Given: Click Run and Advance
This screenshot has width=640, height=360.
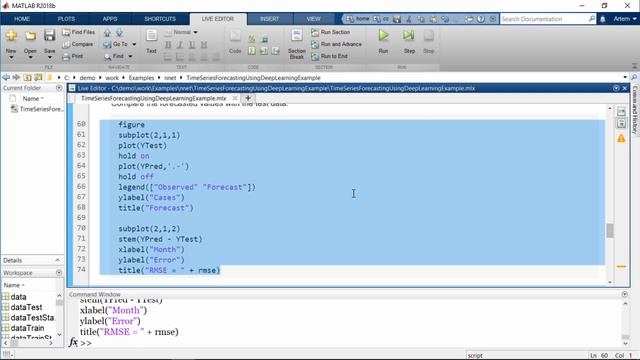Looking at the screenshot, I should tap(336, 44).
